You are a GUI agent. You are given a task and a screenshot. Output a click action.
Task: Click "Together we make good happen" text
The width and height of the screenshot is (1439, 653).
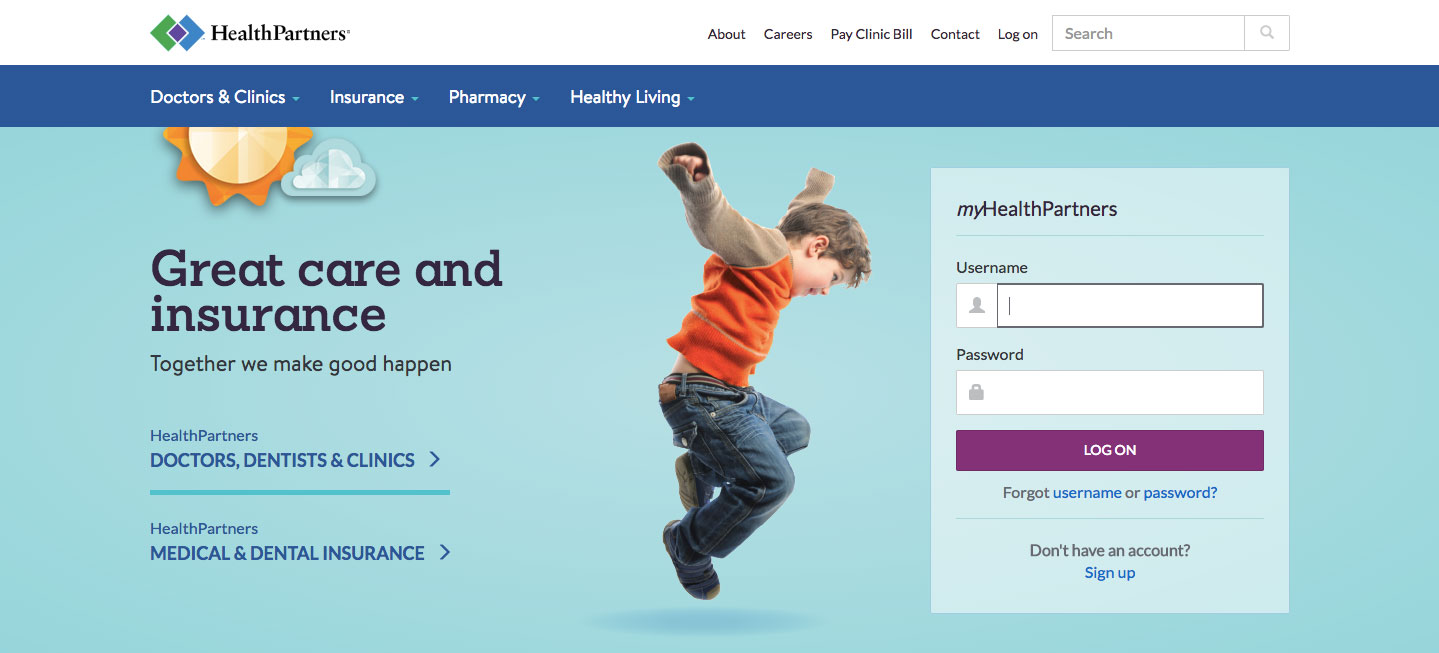point(301,364)
